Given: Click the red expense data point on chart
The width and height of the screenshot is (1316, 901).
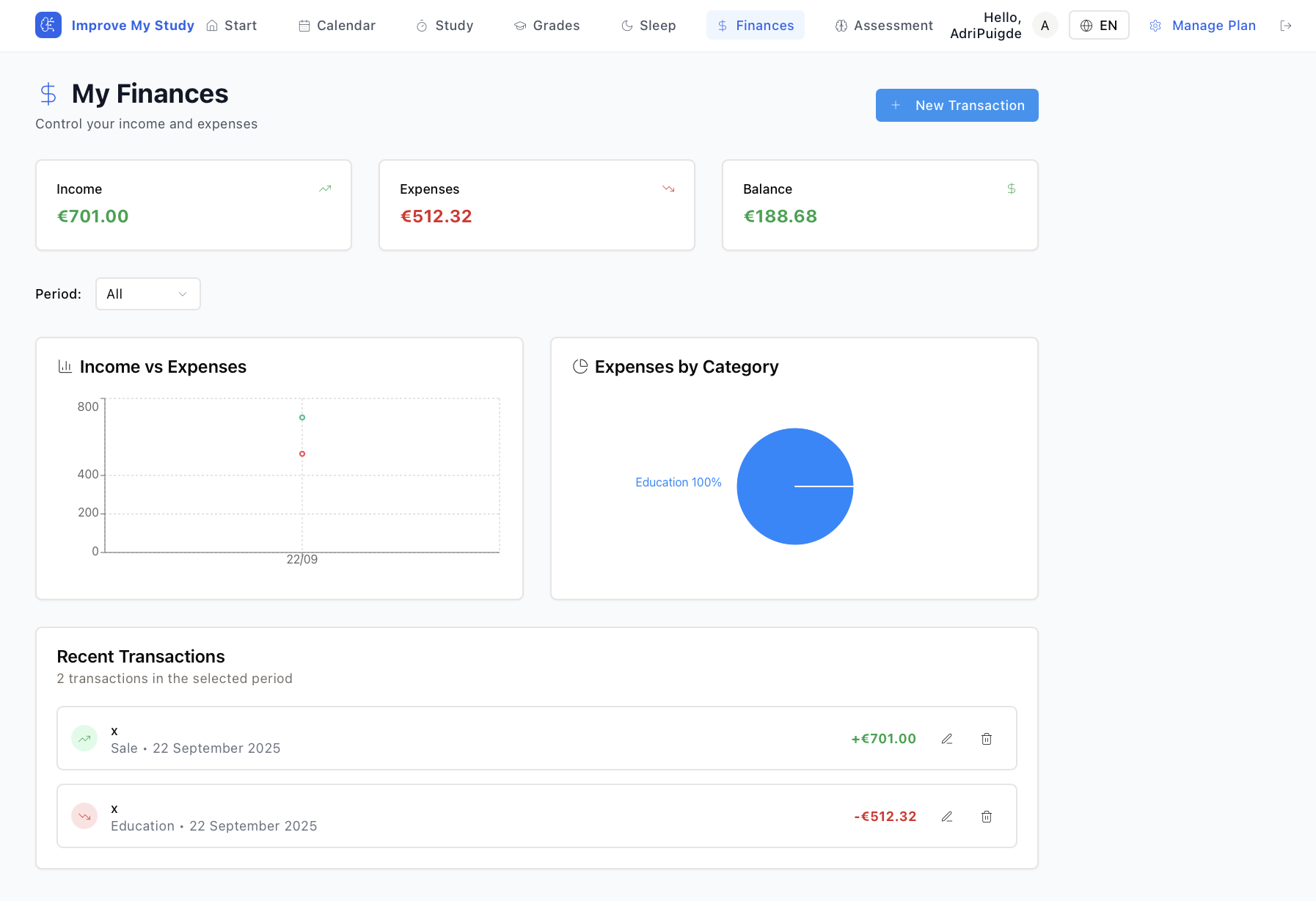Looking at the screenshot, I should pos(302,454).
